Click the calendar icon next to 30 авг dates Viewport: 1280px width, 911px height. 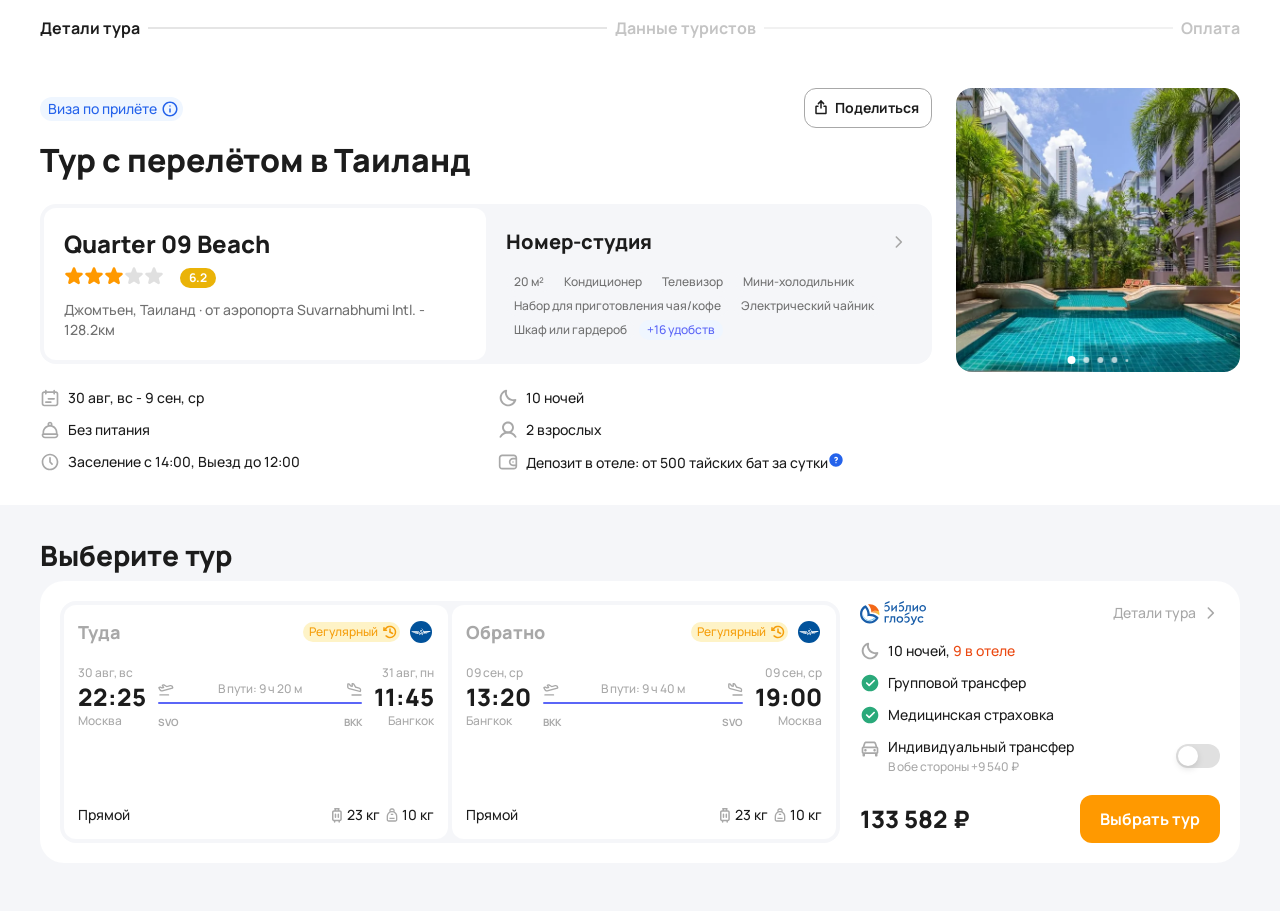point(50,398)
